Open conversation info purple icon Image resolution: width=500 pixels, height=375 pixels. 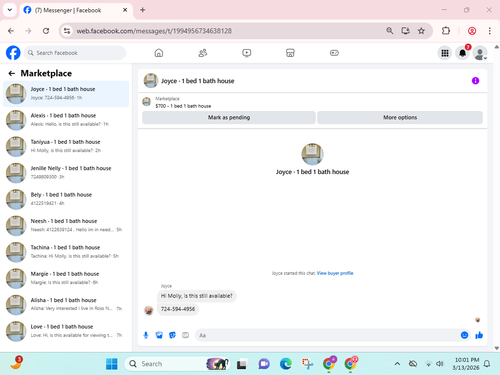coord(475,81)
